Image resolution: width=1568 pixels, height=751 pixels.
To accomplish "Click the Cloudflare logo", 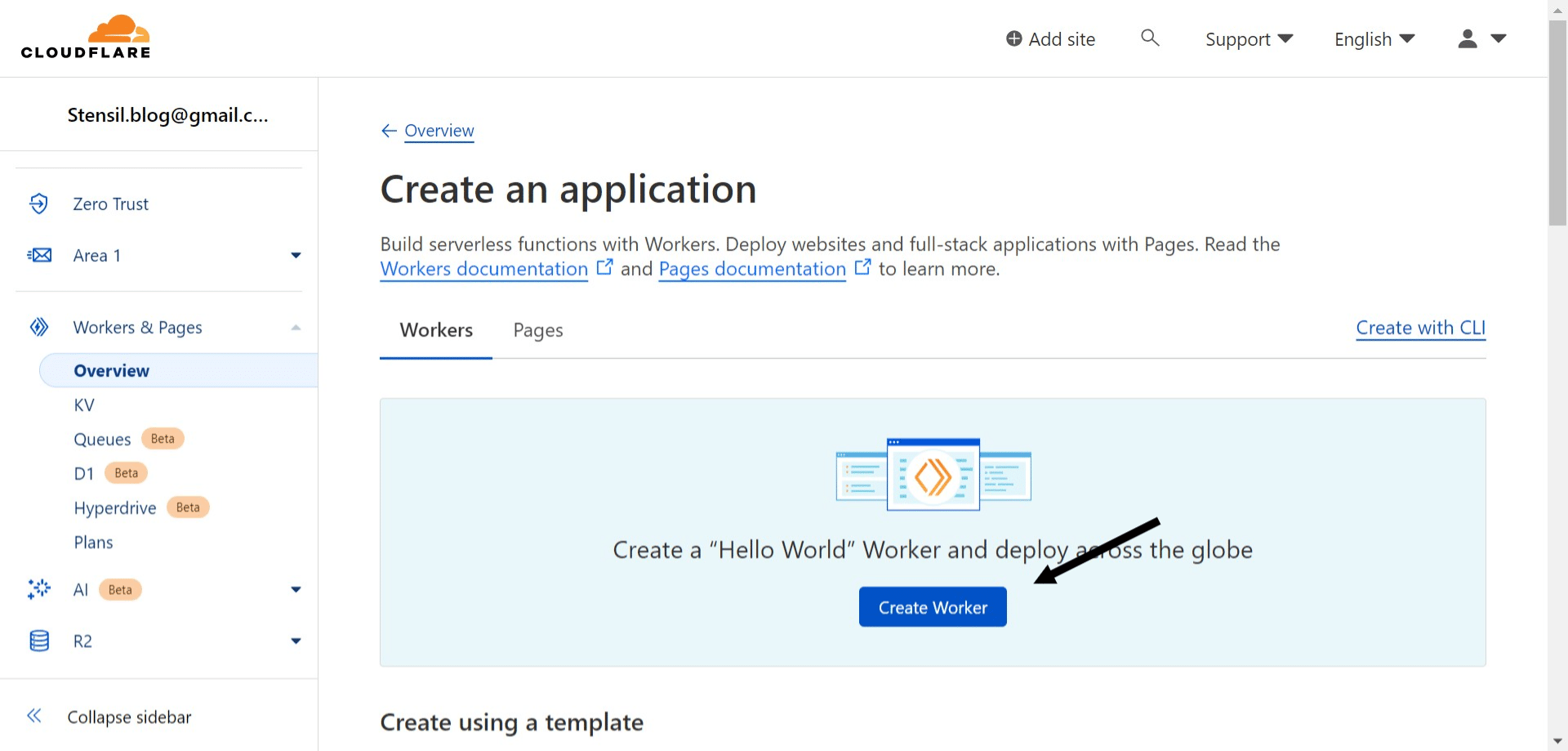I will (x=85, y=36).
